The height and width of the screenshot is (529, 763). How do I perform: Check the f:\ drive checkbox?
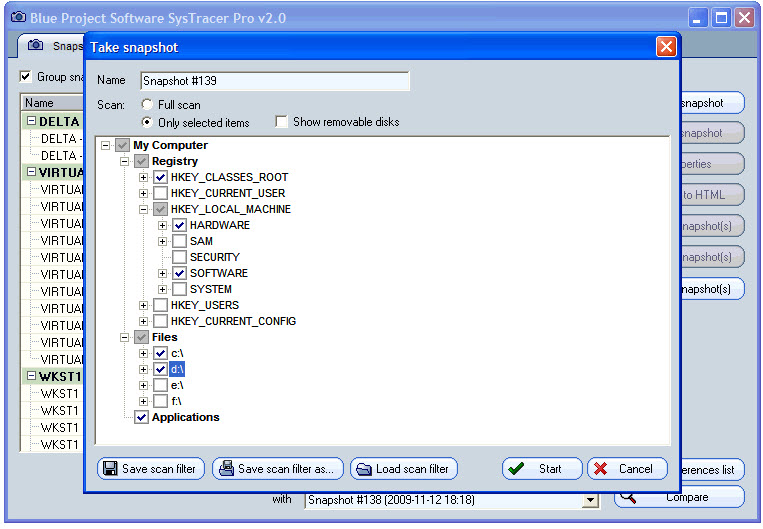161,401
